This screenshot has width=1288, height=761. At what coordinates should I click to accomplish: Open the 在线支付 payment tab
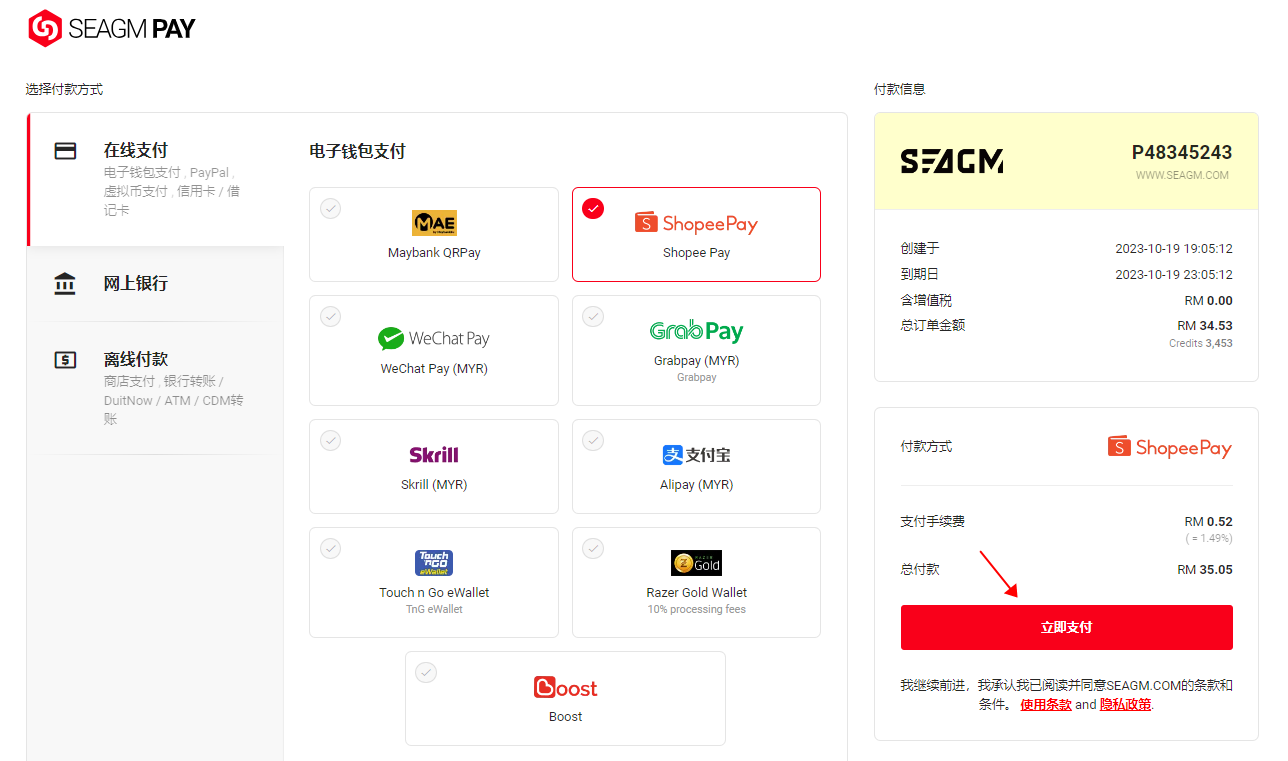(156, 179)
